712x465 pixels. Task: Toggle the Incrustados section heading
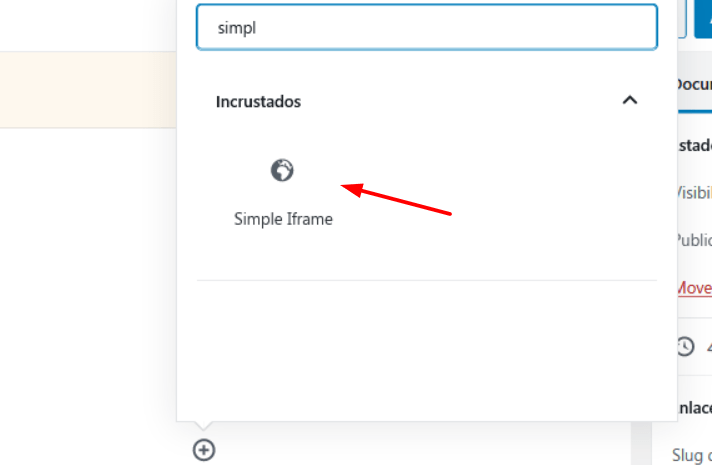coord(258,102)
